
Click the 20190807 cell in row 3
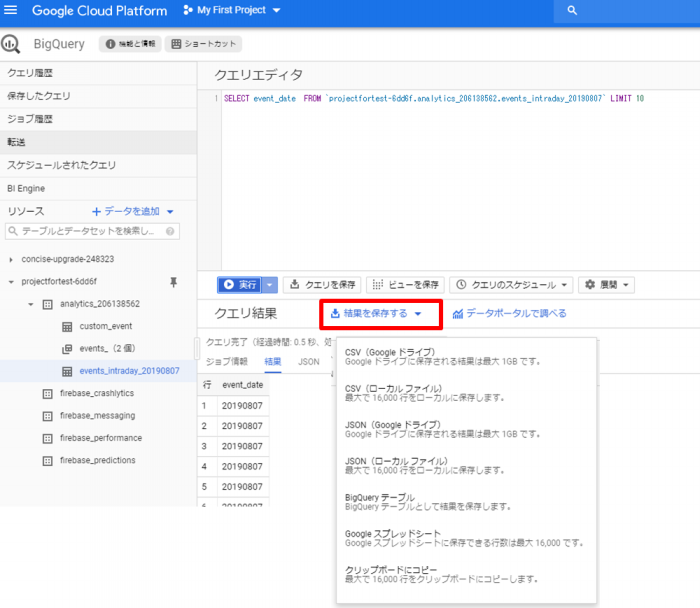(242, 446)
